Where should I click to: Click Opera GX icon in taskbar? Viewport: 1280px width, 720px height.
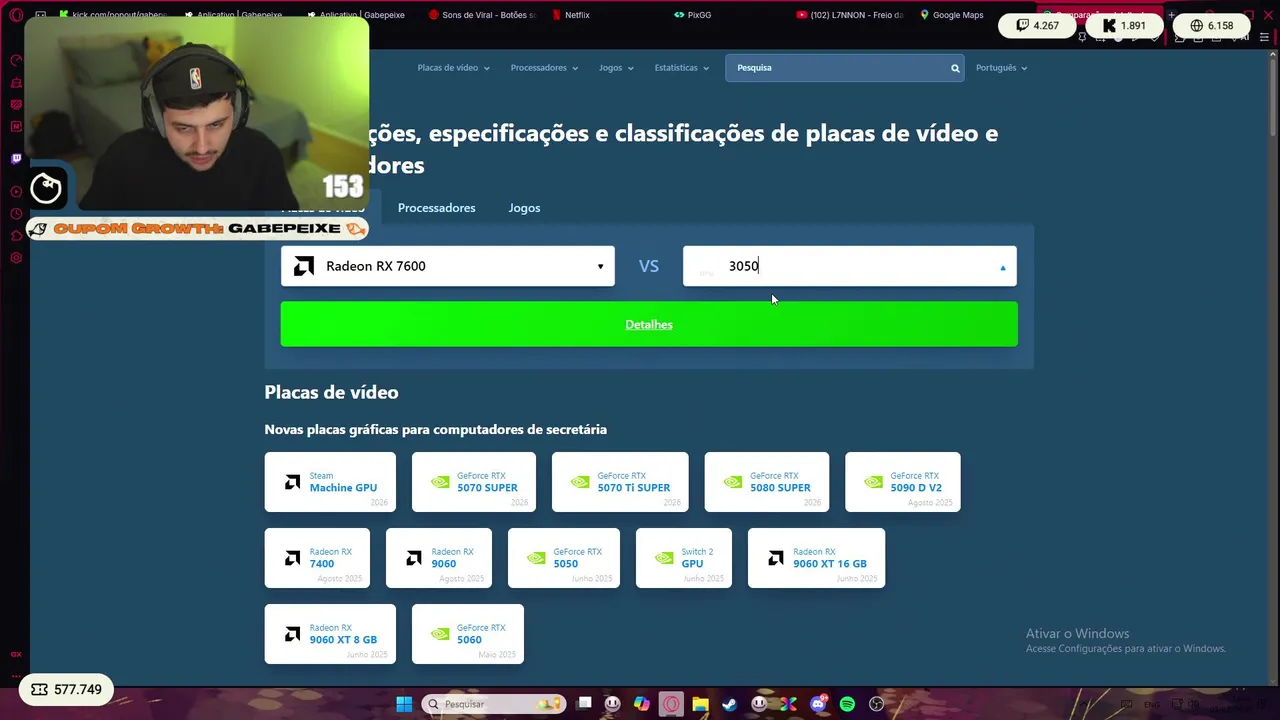tap(671, 704)
